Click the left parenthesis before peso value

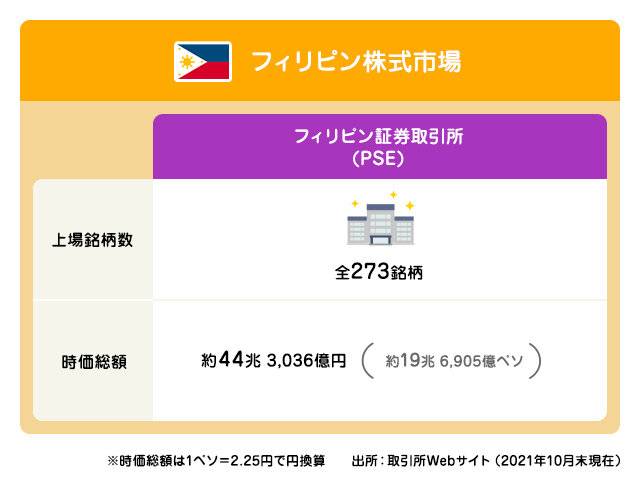(367, 361)
